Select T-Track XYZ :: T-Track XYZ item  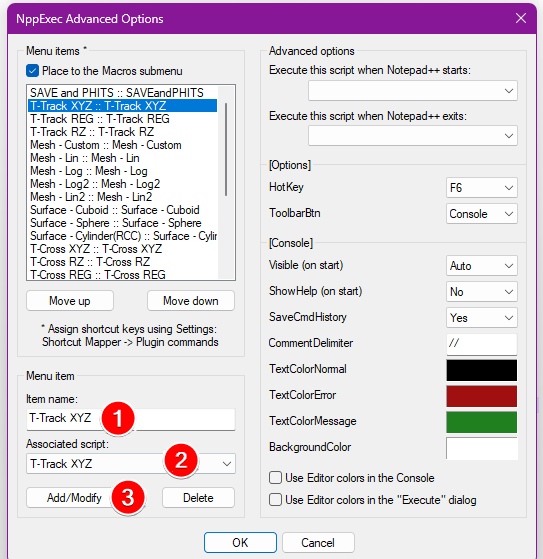click(122, 106)
